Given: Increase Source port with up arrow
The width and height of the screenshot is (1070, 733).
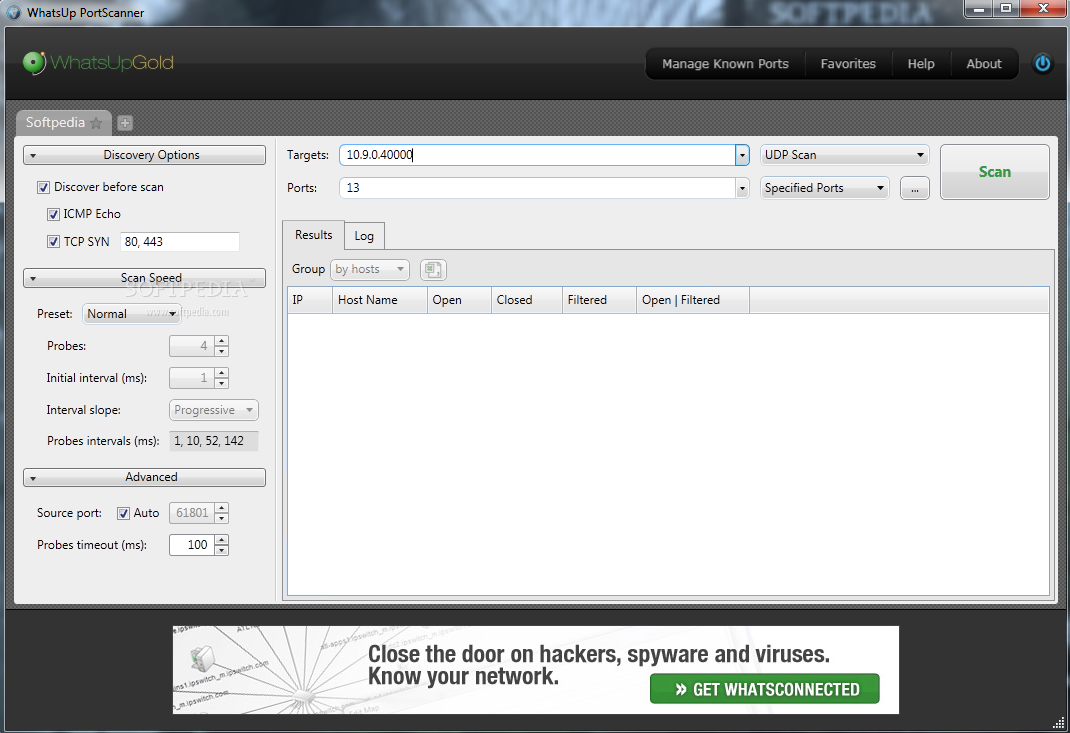Looking at the screenshot, I should [221, 508].
